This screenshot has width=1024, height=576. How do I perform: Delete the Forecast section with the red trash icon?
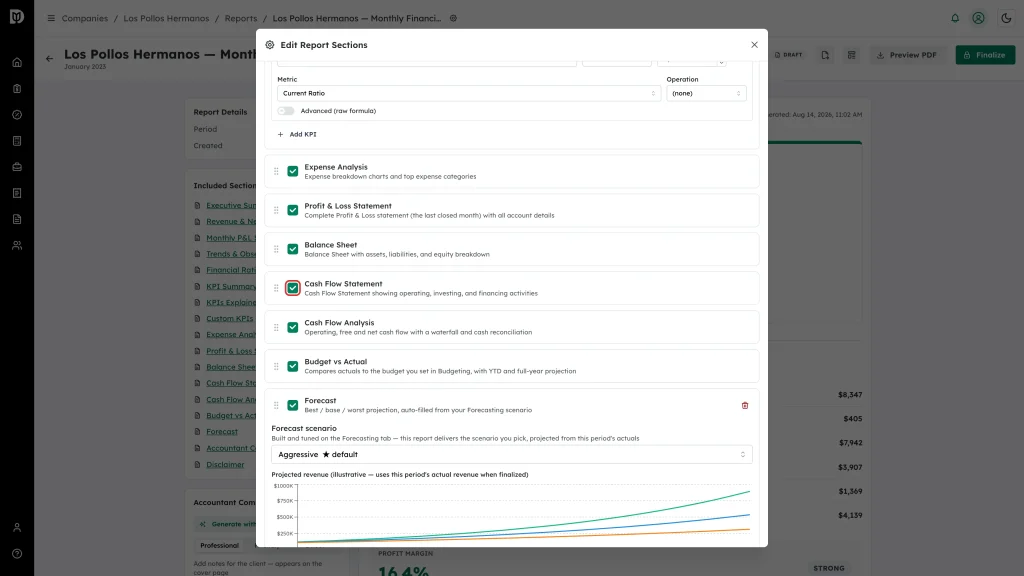745,406
